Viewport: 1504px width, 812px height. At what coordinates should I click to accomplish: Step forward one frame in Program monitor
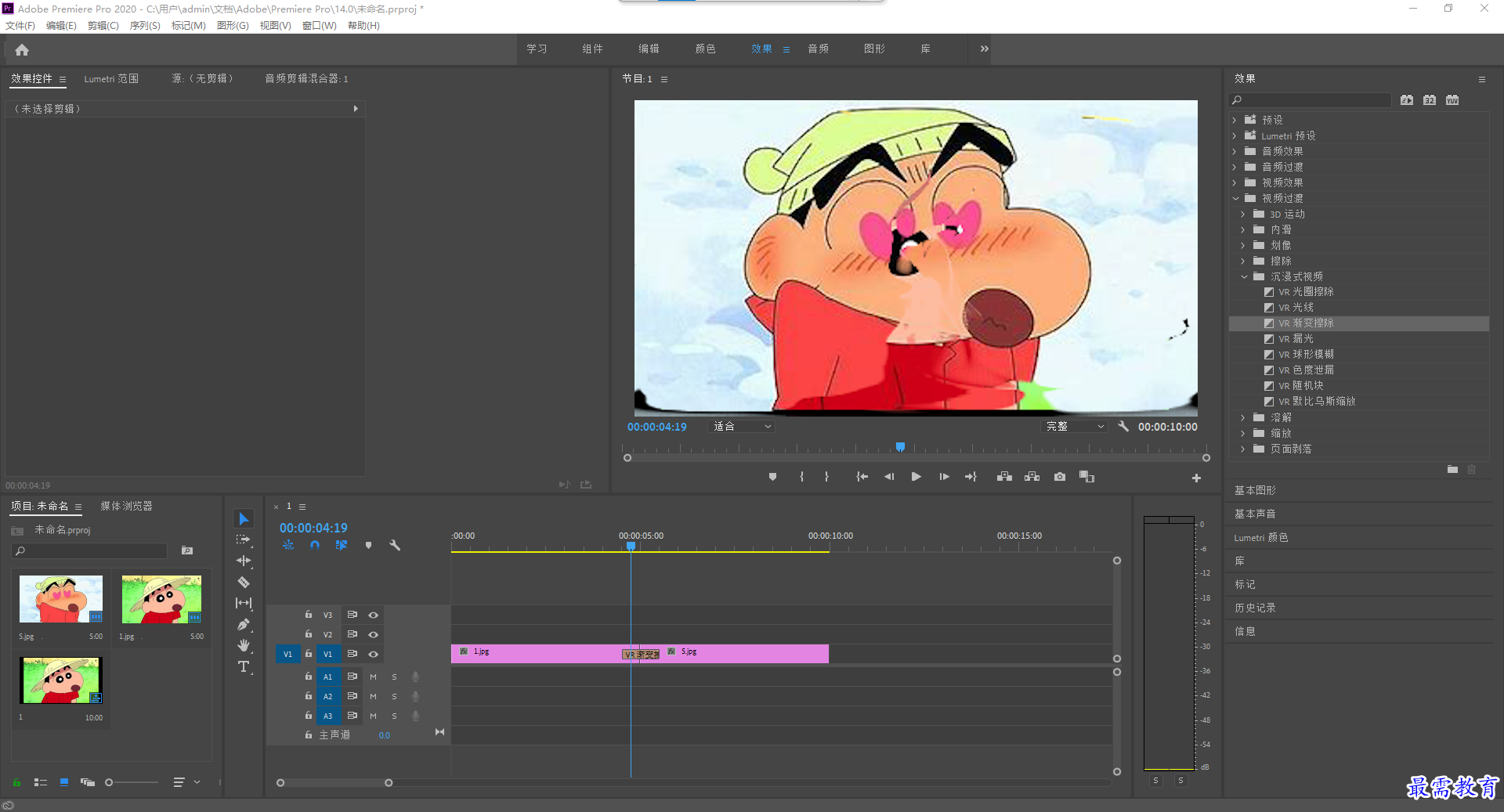(944, 477)
